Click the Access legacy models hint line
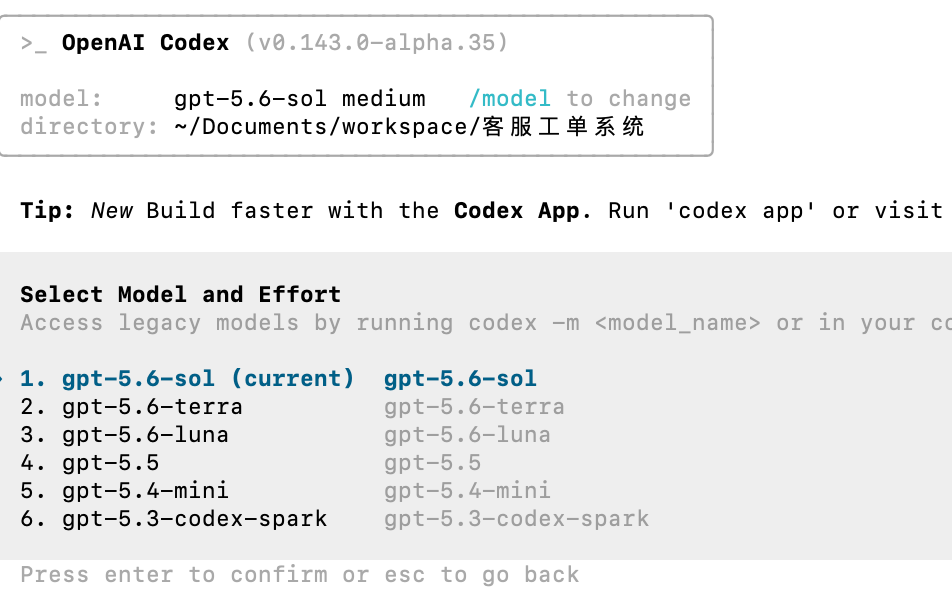952x616 pixels. pos(486,323)
